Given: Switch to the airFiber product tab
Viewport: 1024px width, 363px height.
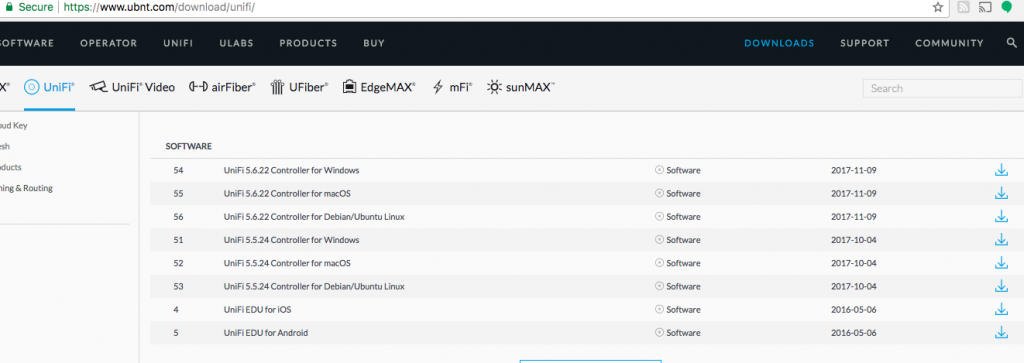Looking at the screenshot, I should (x=222, y=87).
